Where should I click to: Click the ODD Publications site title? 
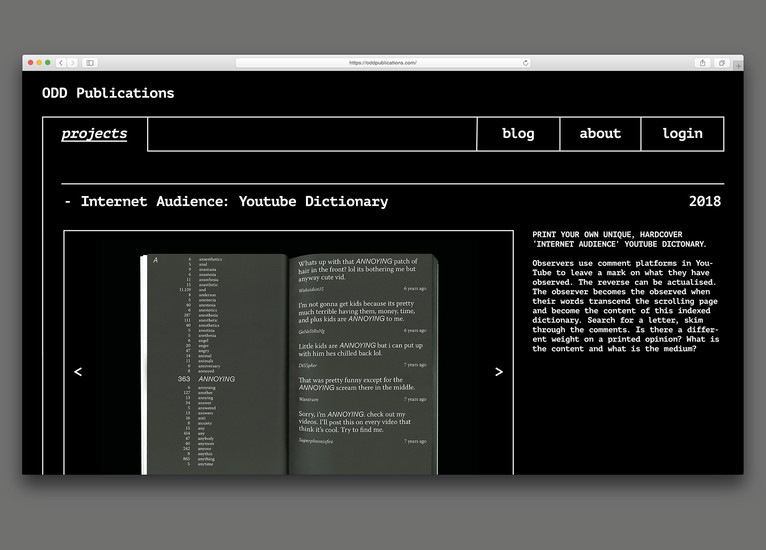[x=108, y=93]
